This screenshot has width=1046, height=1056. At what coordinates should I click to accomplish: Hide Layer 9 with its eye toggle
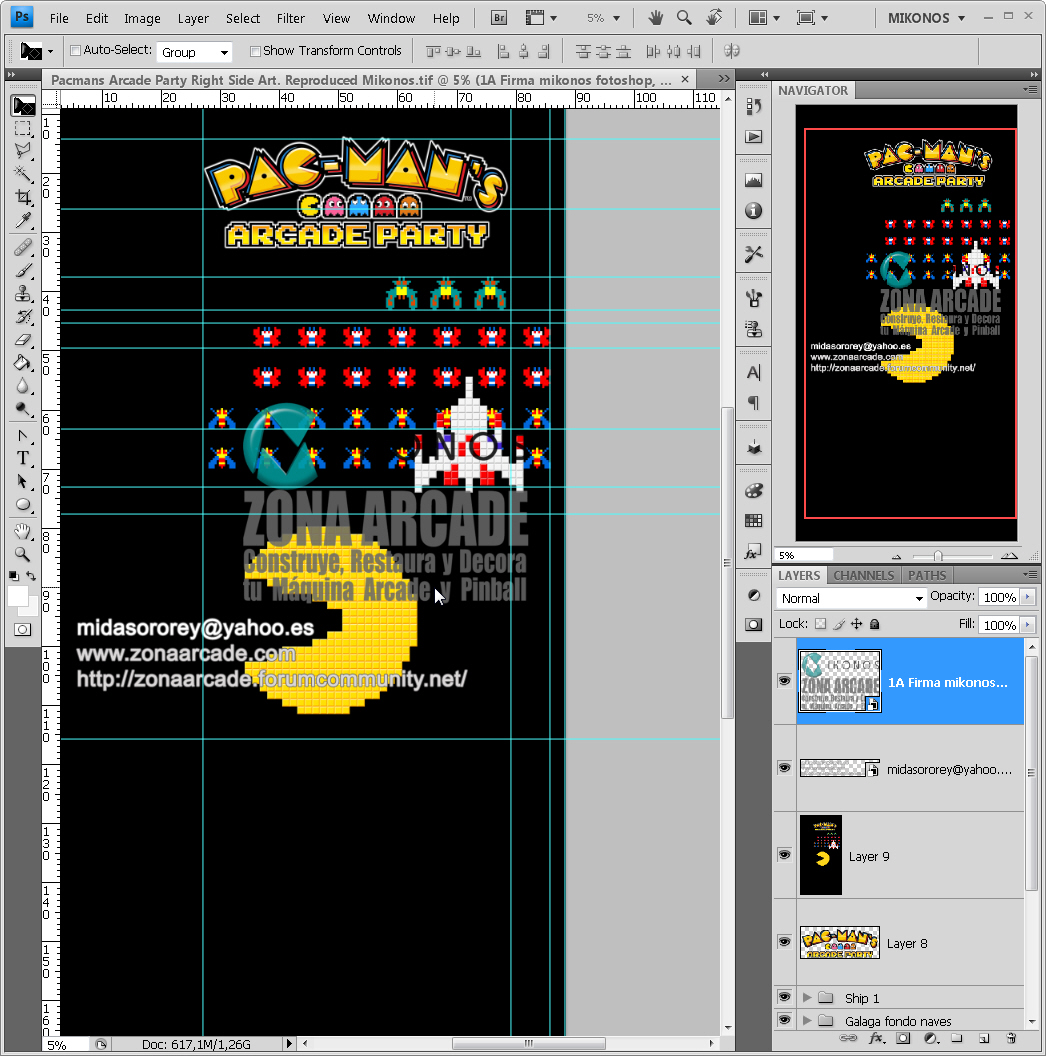(x=785, y=856)
